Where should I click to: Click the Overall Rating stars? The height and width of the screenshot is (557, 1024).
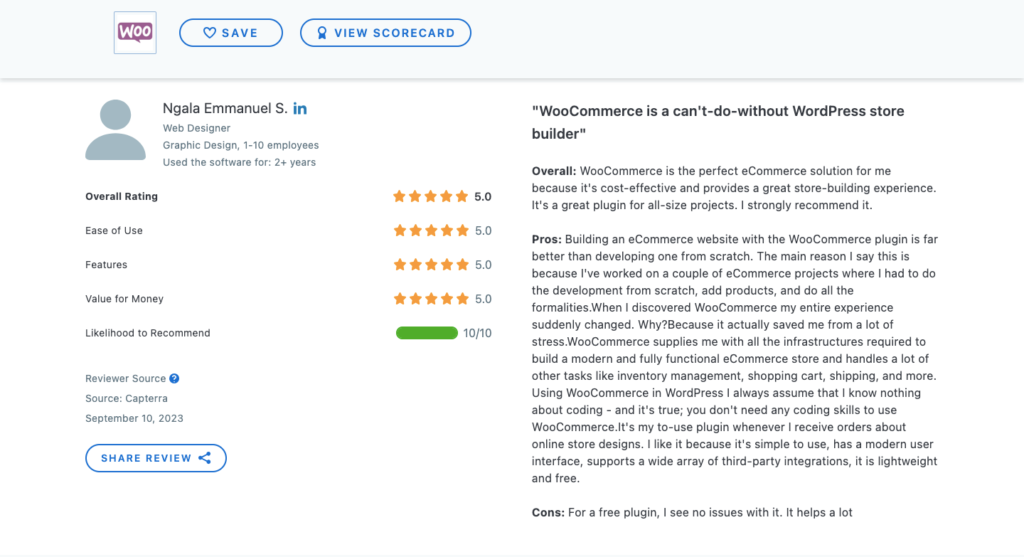point(430,197)
